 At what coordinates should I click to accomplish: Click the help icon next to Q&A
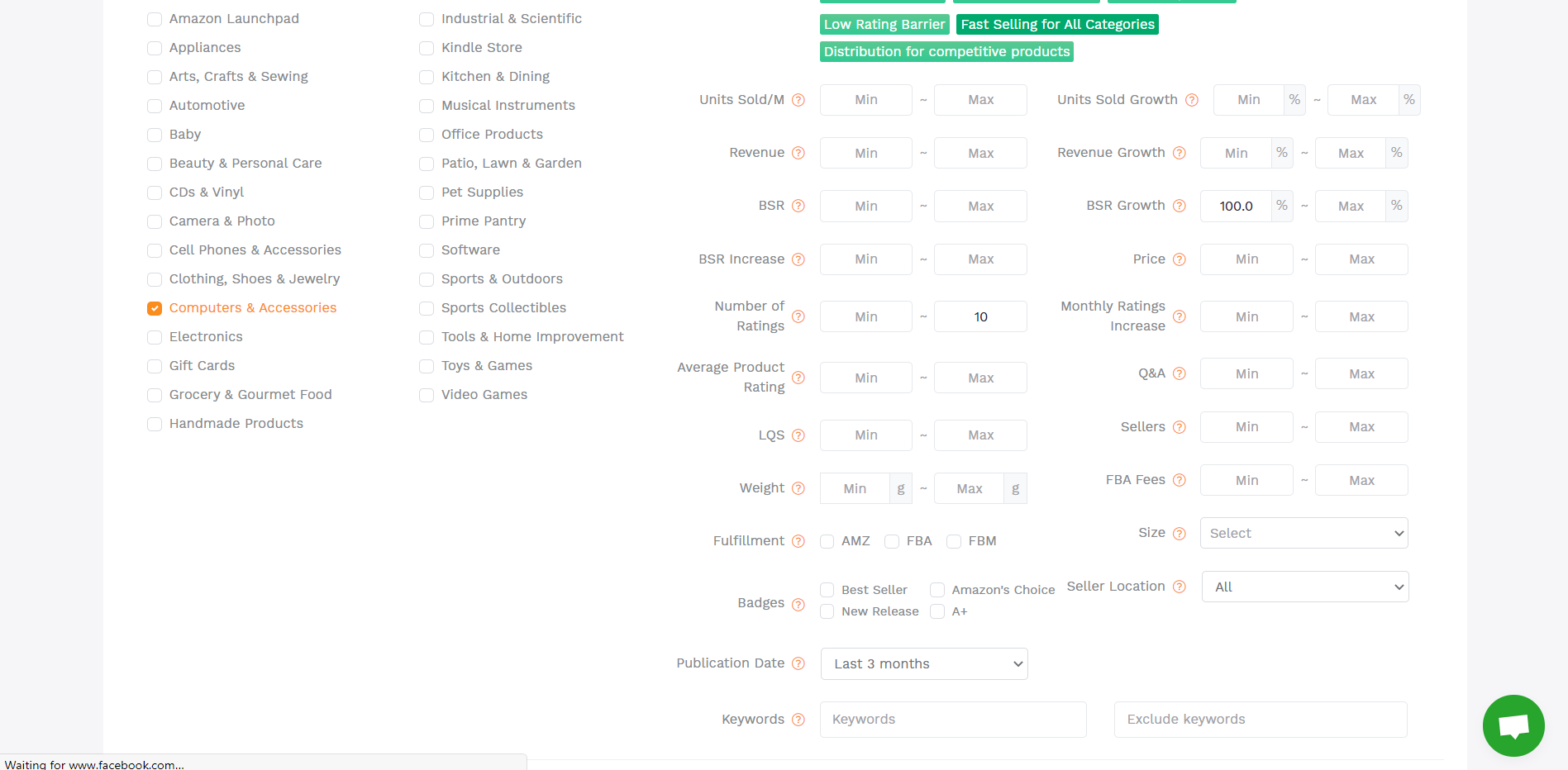pyautogui.click(x=1180, y=373)
